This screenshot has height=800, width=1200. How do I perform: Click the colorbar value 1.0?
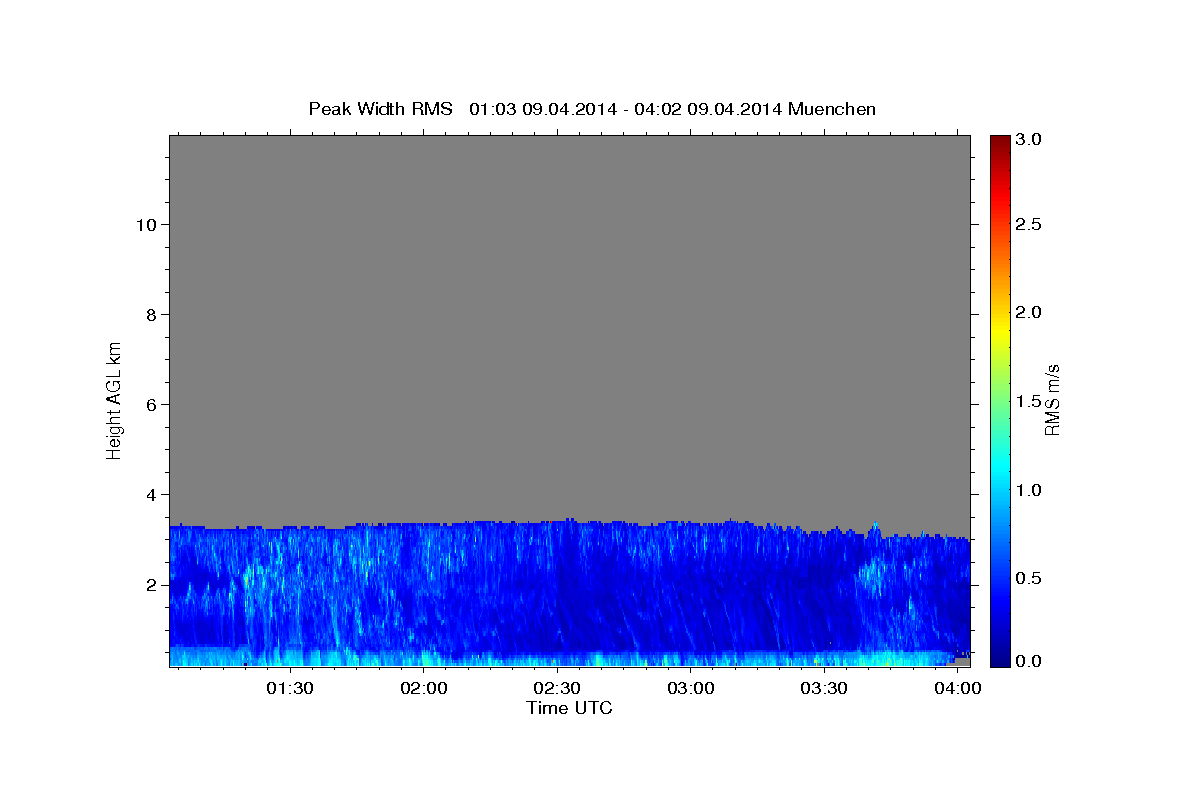[1029, 490]
